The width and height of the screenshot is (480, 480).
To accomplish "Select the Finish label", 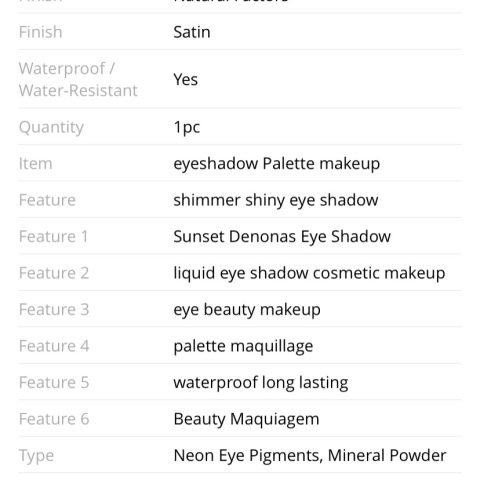I will (40, 32).
